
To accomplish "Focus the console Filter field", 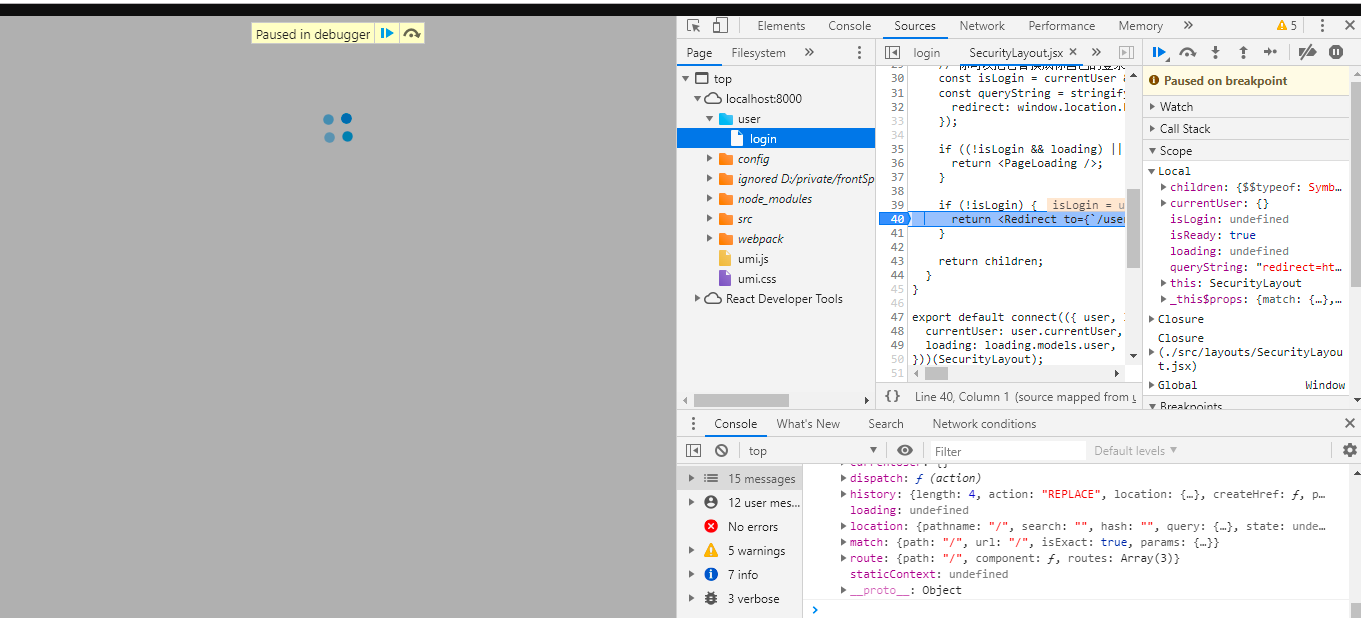I will [x=1008, y=451].
